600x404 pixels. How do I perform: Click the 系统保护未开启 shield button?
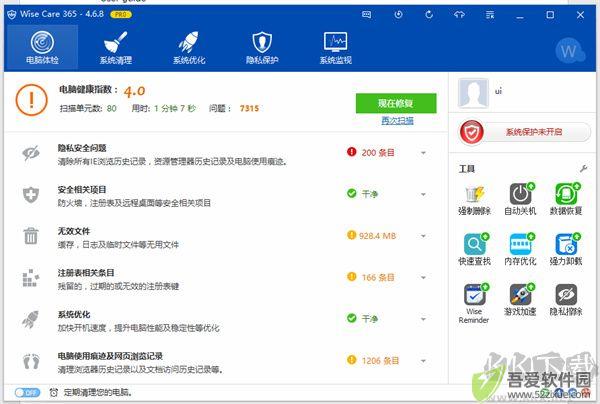click(x=525, y=132)
